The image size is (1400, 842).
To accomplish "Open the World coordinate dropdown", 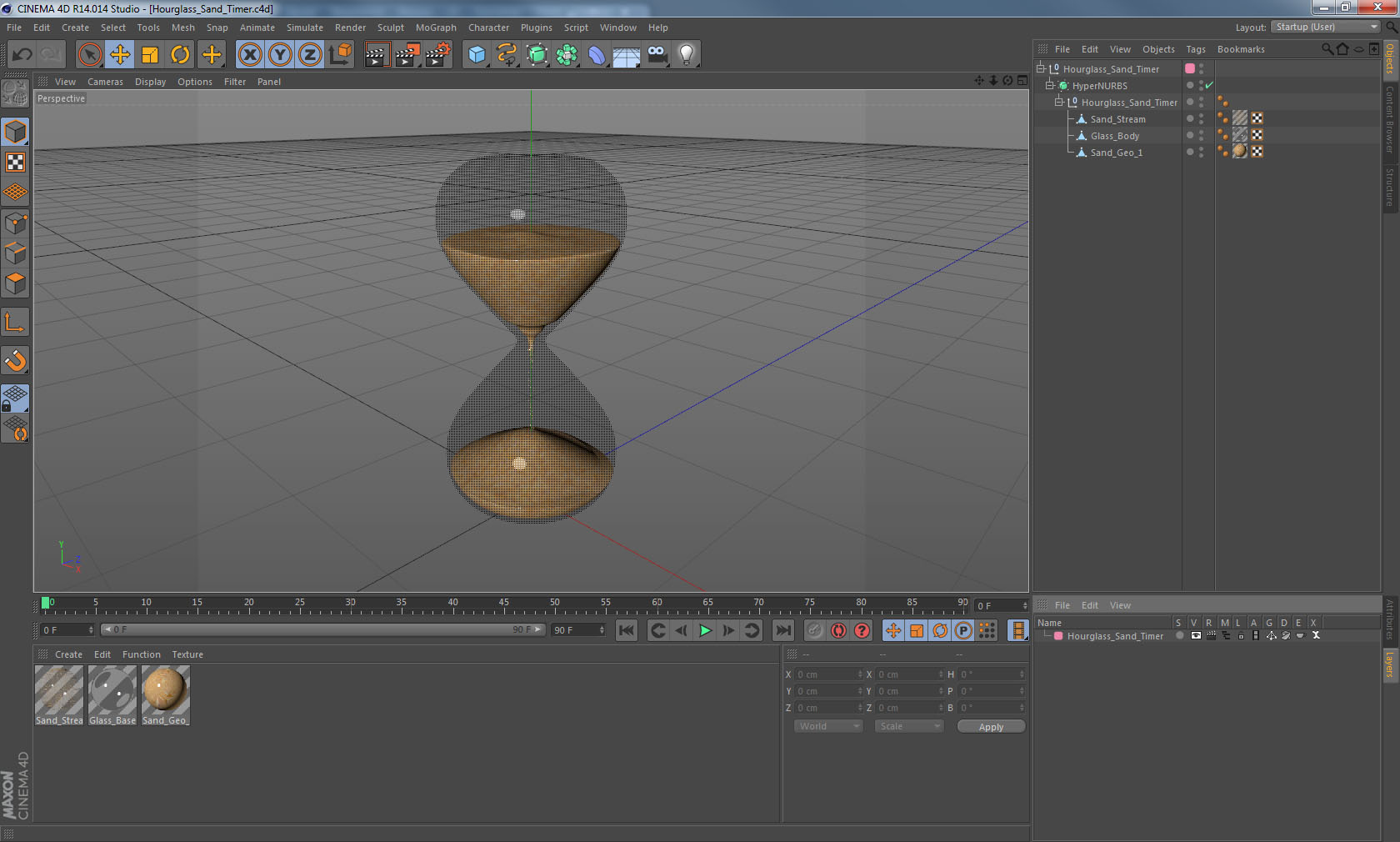I will click(827, 726).
